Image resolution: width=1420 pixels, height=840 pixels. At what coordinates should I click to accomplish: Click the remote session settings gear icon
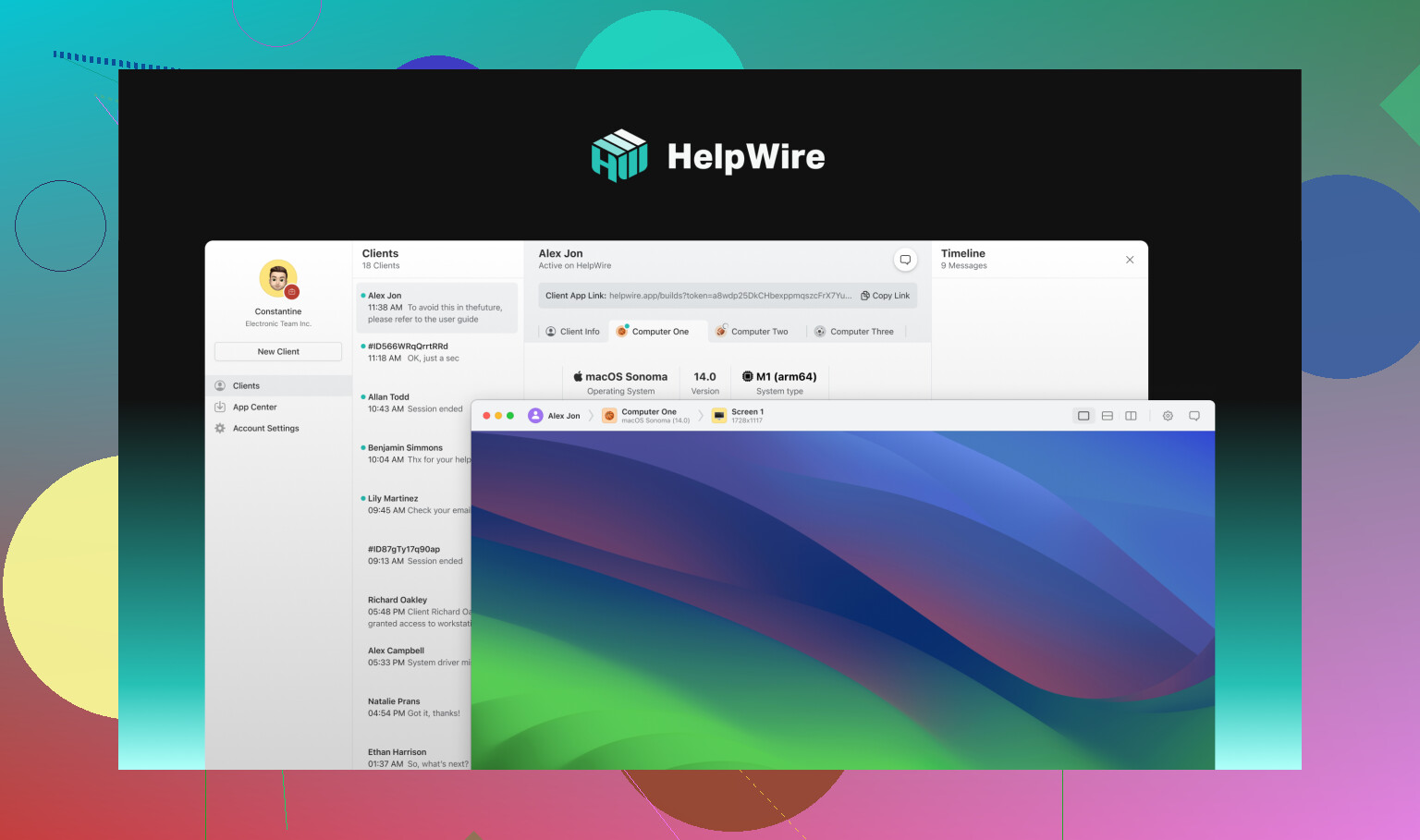tap(1168, 416)
